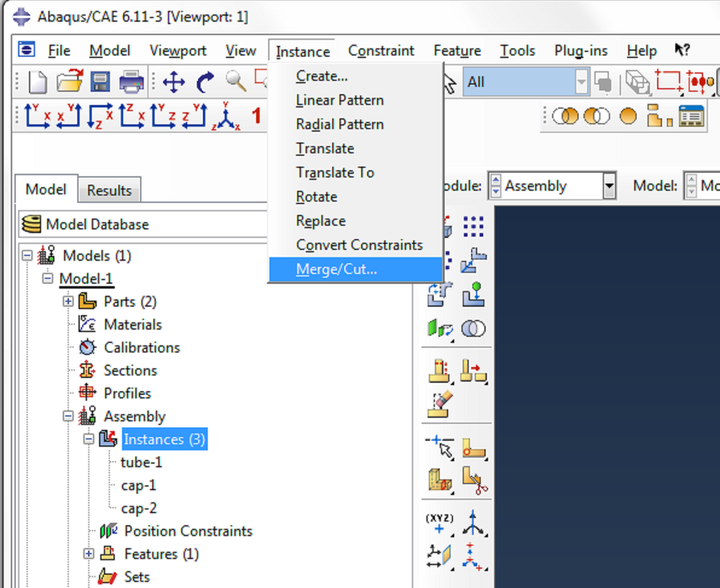
Task: Click the Model Database icon
Action: 32,224
